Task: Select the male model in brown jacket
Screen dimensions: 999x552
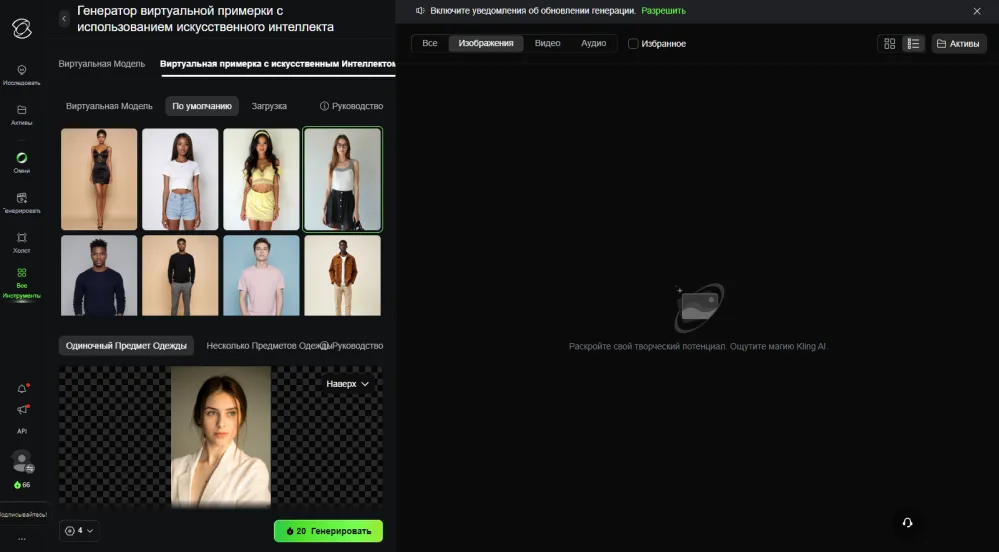Action: [343, 275]
